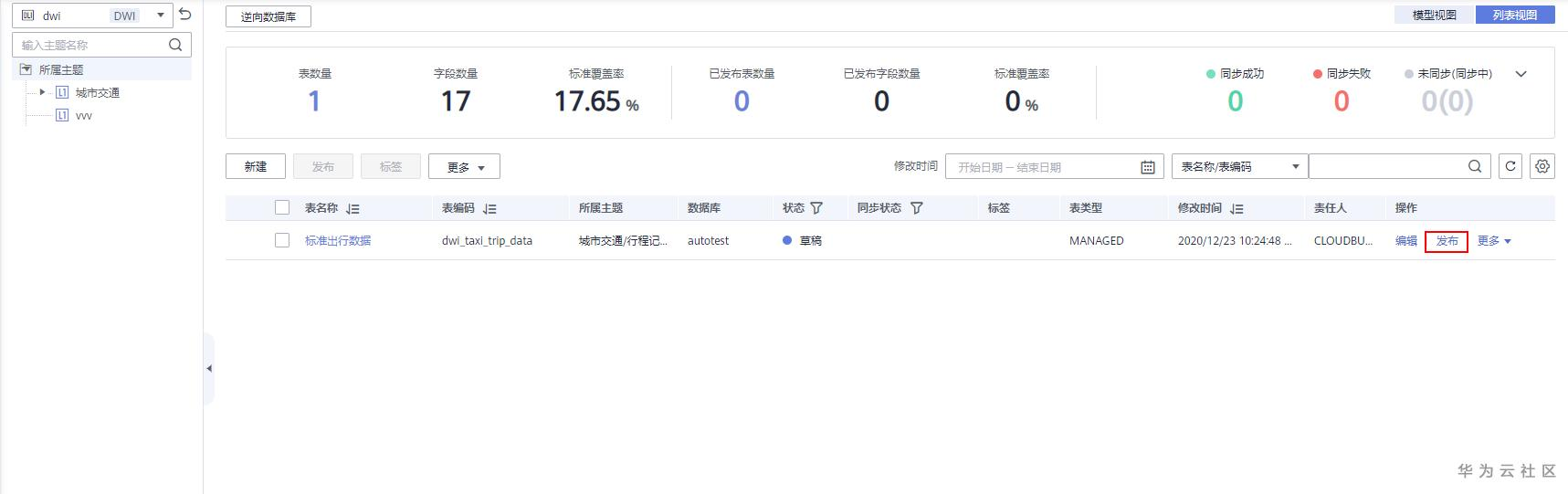
Task: Select all rows header checkbox
Action: [282, 207]
